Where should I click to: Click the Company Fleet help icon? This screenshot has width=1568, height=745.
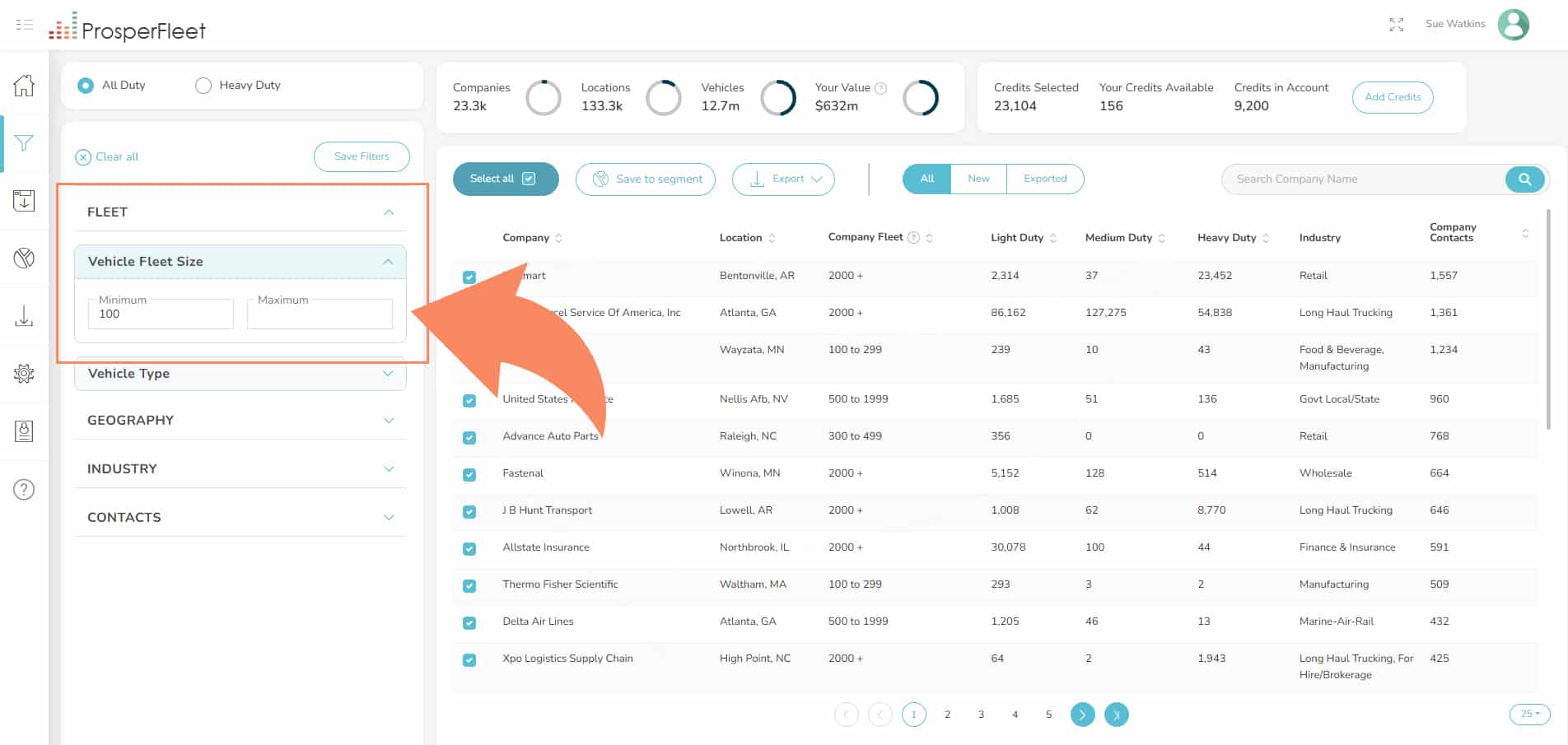pos(913,238)
